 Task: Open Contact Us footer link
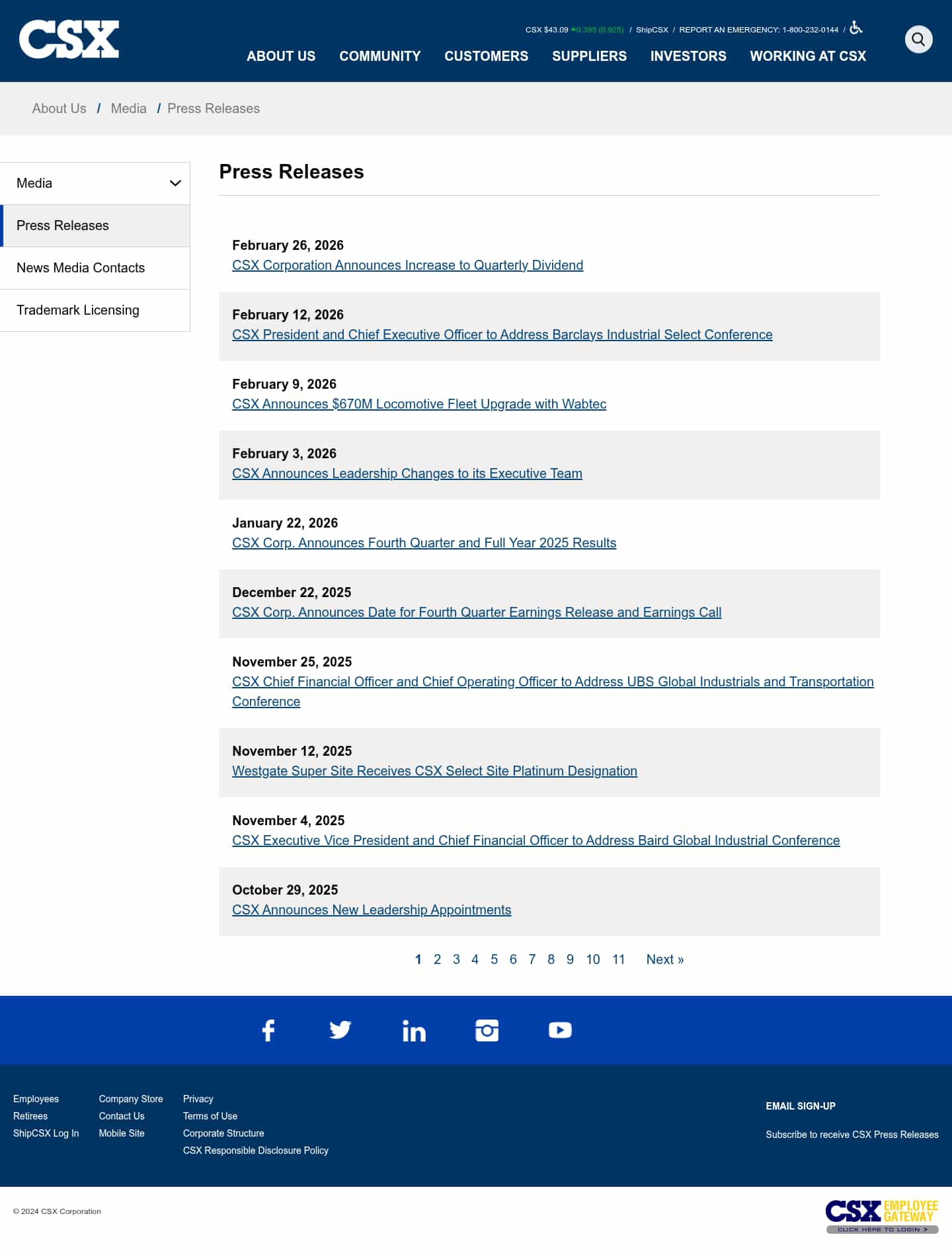click(x=122, y=1116)
